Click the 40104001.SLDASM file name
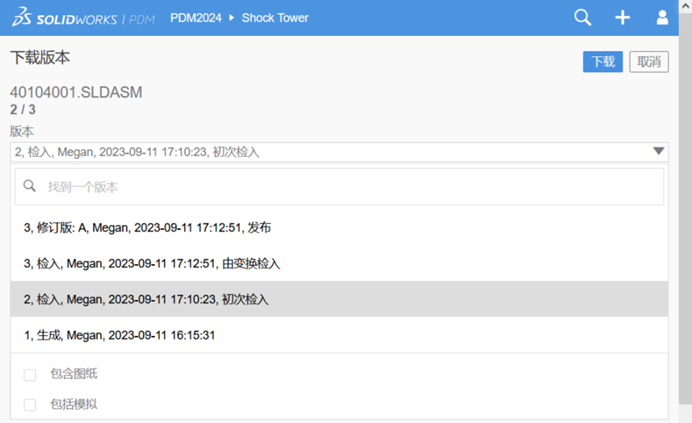This screenshot has width=692, height=423. (x=76, y=92)
